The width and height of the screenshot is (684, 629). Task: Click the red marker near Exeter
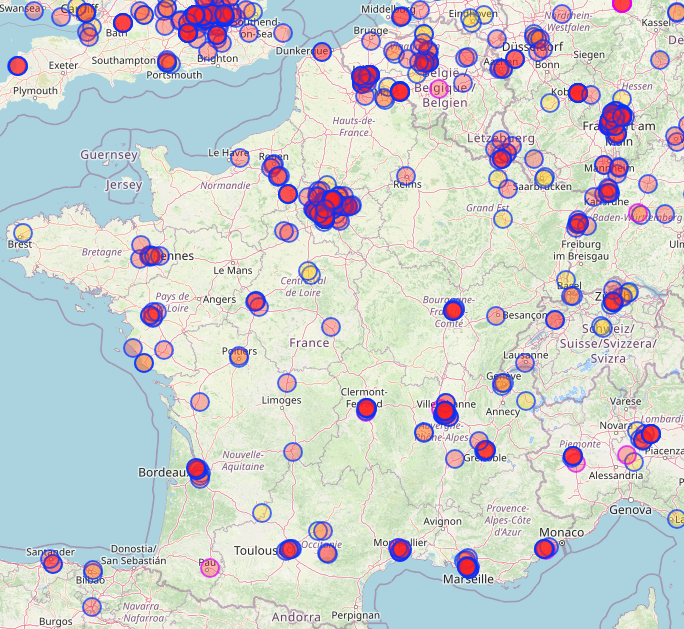coord(17,66)
